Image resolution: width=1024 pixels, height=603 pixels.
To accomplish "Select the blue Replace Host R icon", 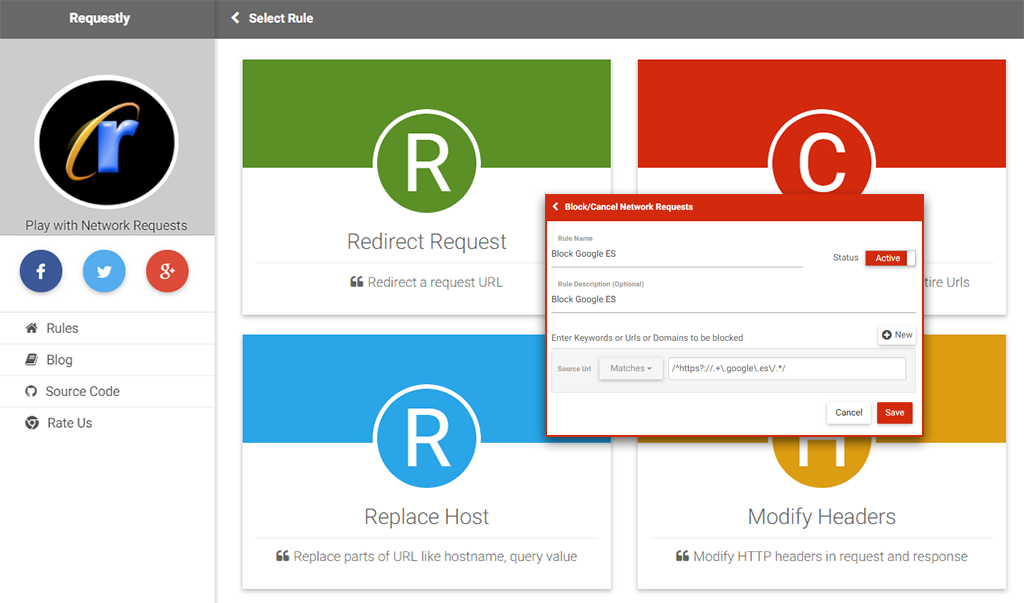I will click(427, 436).
